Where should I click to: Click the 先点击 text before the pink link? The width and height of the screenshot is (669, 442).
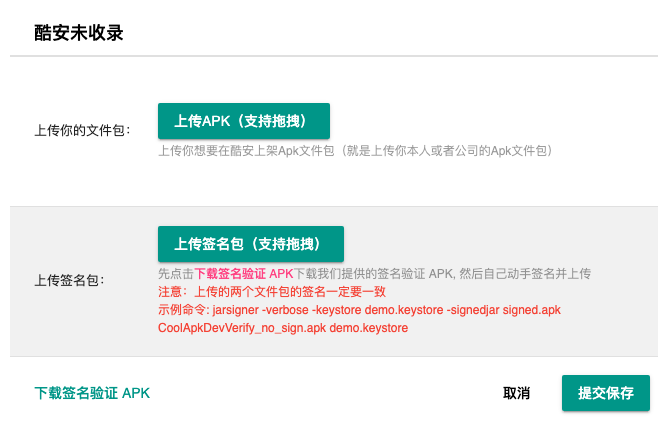pos(175,274)
